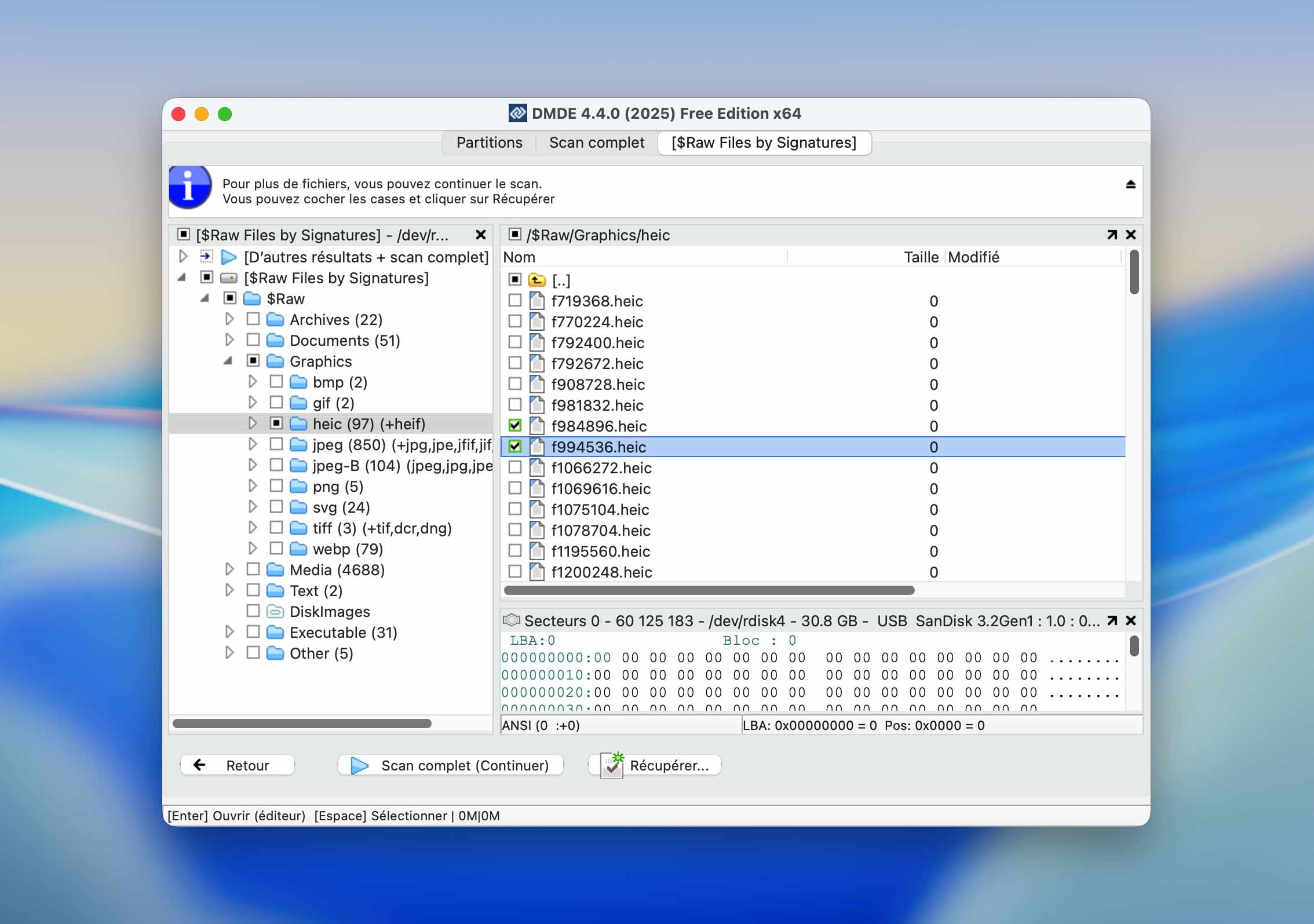This screenshot has height=924, width=1314.
Task: Open the parent folder via the [..] icon
Action: click(x=536, y=280)
